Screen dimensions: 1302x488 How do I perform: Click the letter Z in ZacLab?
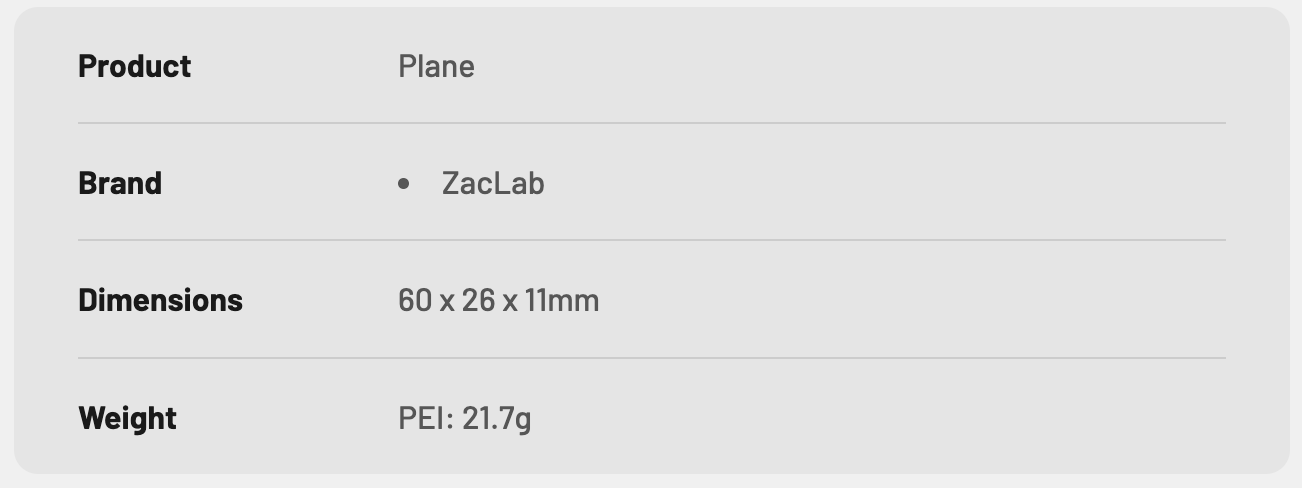coord(451,183)
